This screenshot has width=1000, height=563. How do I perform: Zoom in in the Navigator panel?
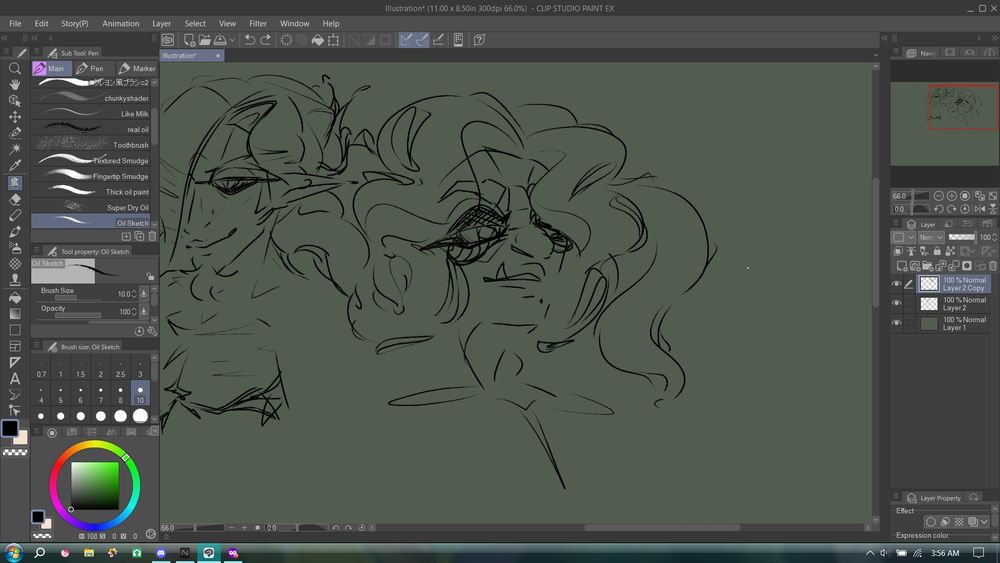tap(952, 196)
